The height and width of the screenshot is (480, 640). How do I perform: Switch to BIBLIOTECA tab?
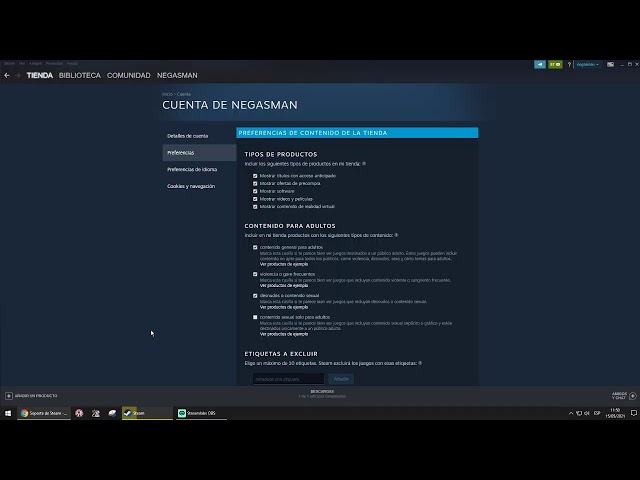pos(80,76)
